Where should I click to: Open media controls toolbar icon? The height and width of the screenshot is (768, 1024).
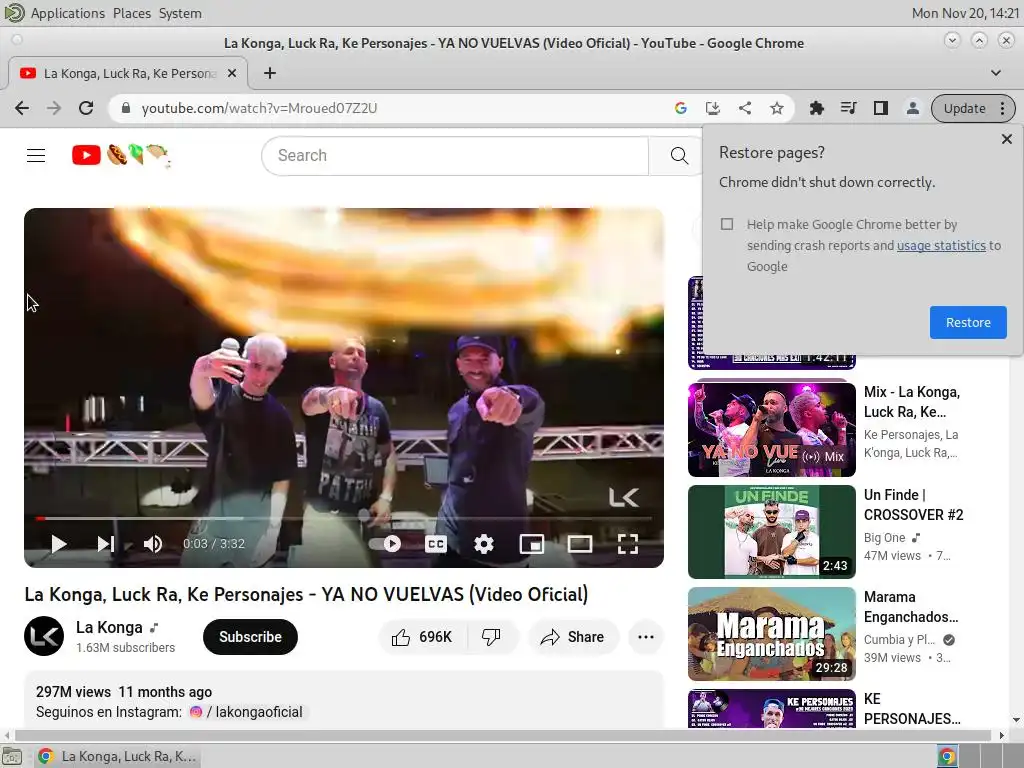click(848, 108)
